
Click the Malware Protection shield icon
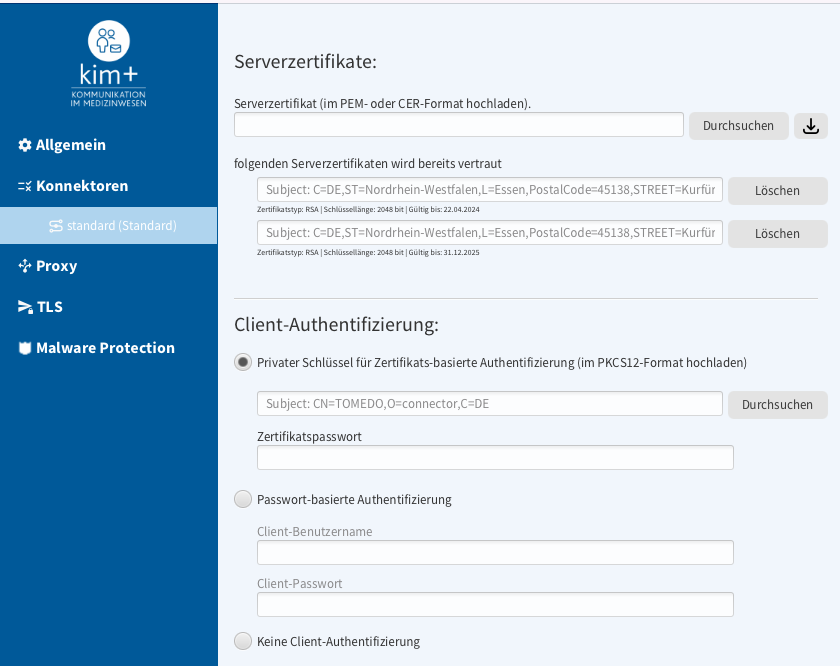(25, 348)
